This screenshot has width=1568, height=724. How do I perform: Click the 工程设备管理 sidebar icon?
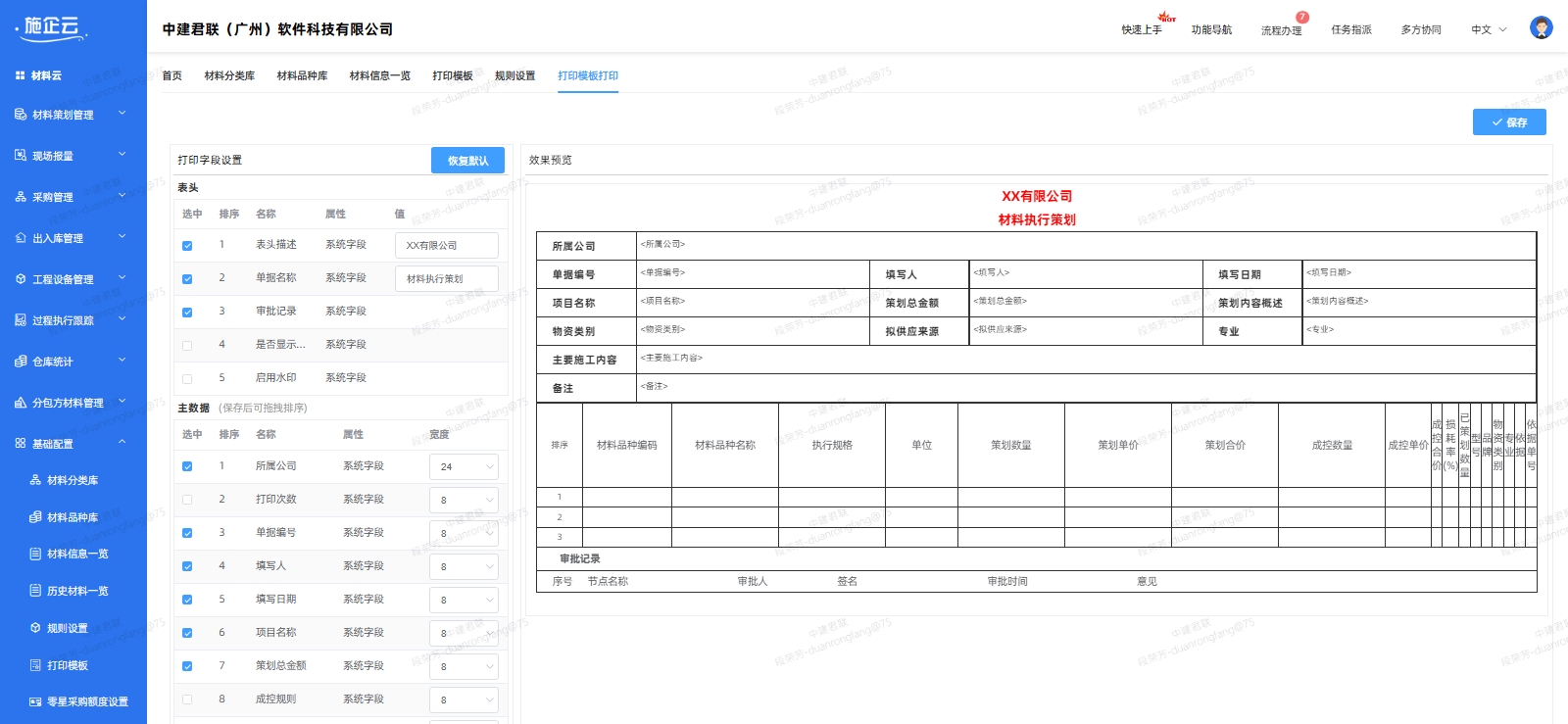(21, 279)
